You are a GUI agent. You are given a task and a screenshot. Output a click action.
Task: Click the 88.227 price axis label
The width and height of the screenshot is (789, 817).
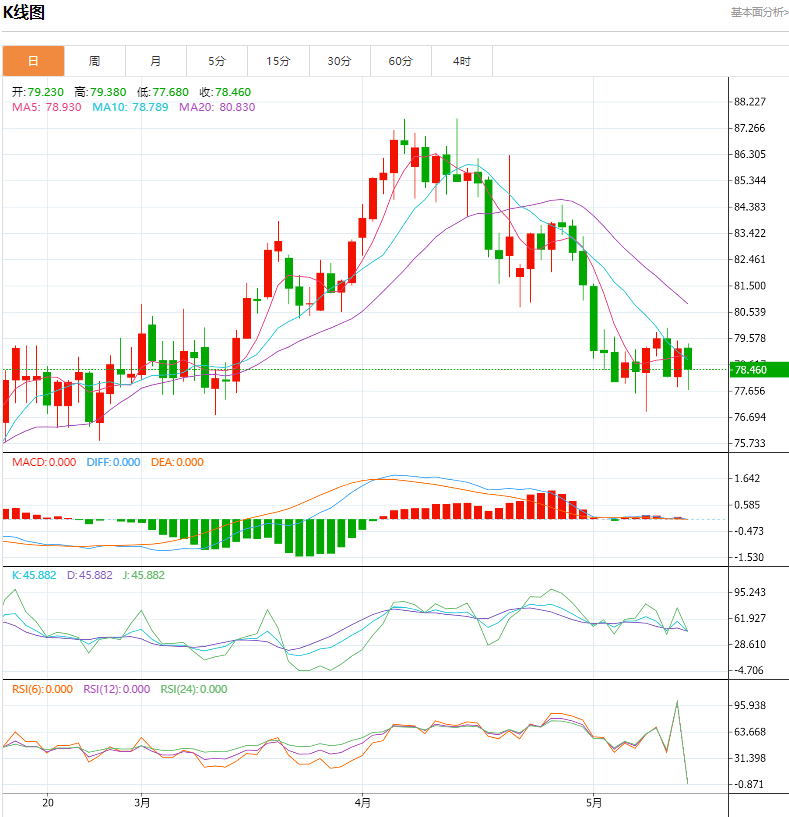(750, 102)
